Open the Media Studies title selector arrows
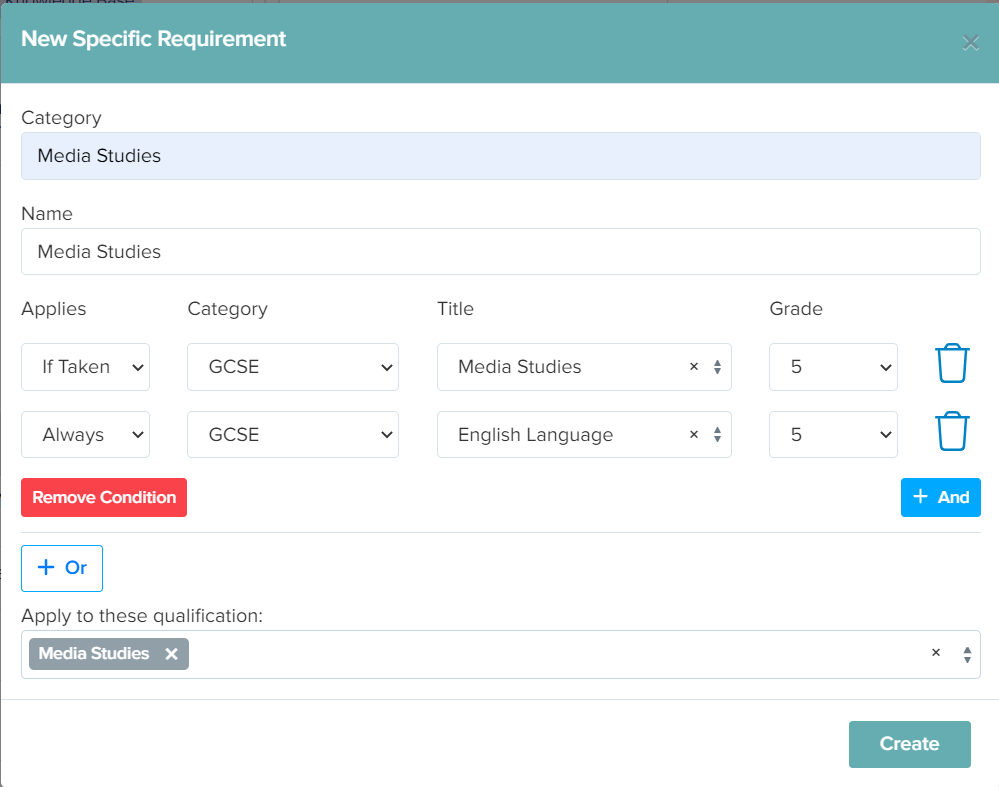 pyautogui.click(x=717, y=367)
